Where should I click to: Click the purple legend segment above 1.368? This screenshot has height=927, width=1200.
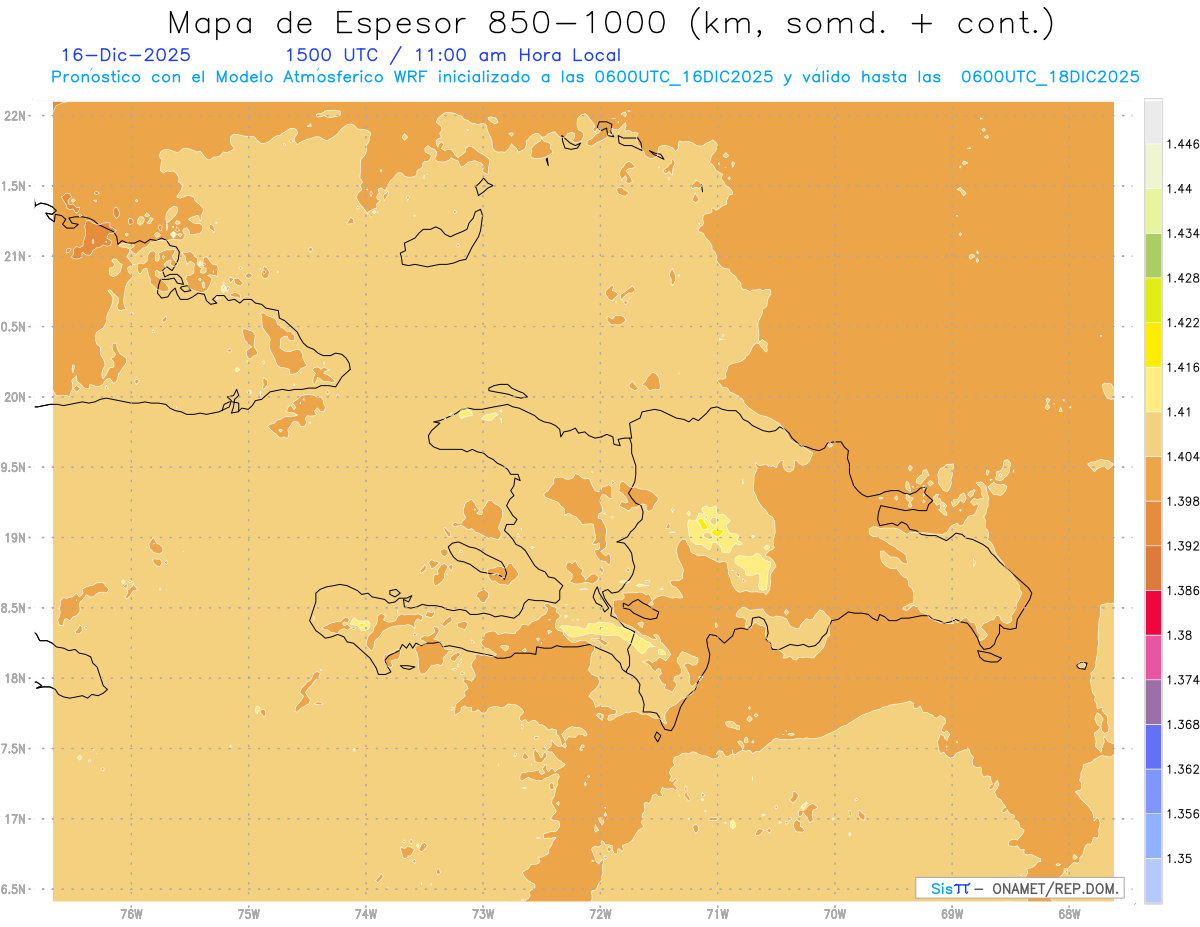[1153, 701]
